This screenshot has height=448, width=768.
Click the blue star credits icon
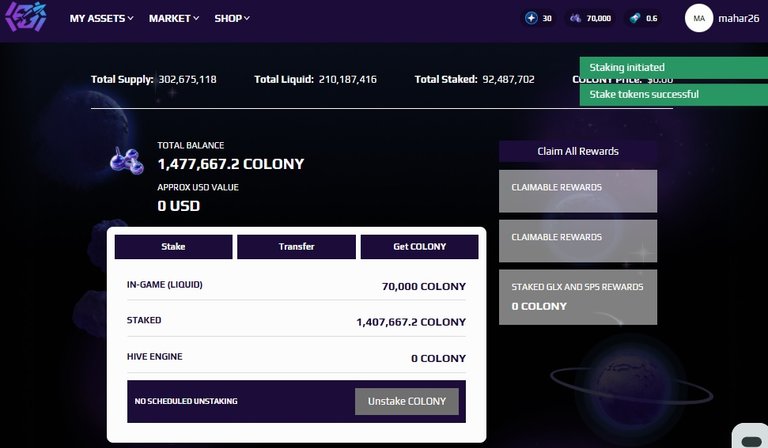click(x=531, y=18)
